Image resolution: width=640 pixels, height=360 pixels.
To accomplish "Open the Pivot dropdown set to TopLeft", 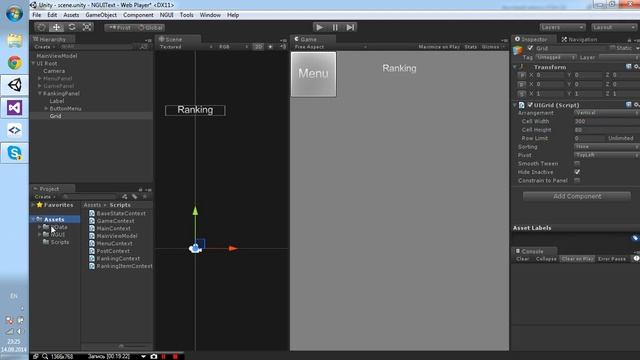I will [x=607, y=155].
